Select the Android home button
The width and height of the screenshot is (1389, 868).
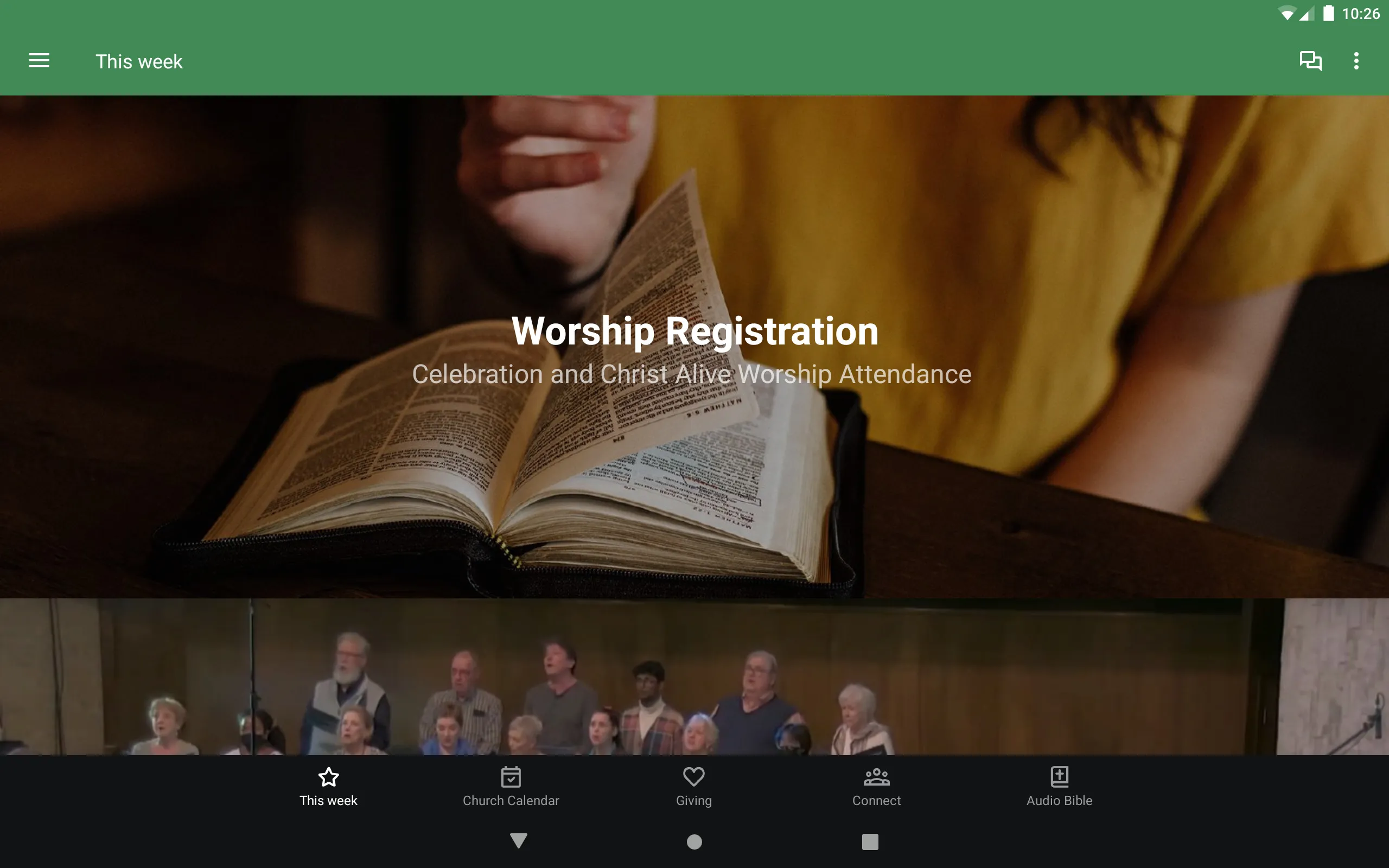pos(694,842)
